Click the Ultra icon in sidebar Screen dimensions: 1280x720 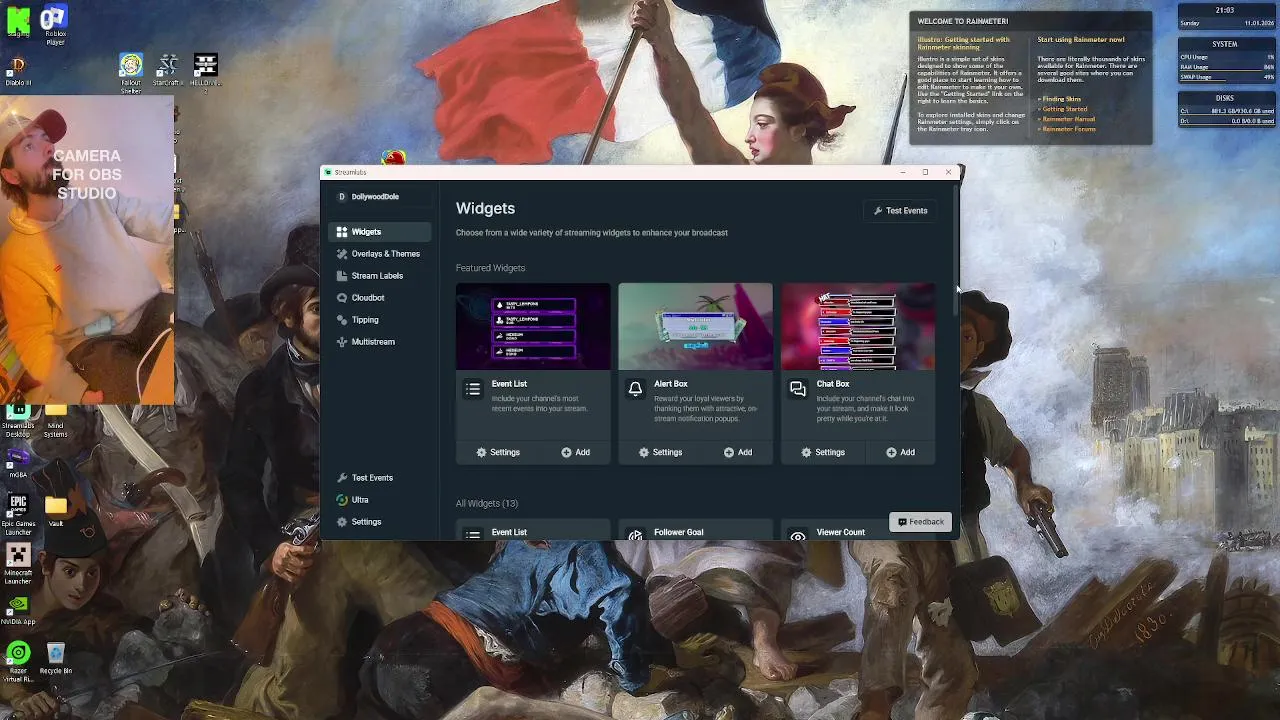click(x=342, y=500)
